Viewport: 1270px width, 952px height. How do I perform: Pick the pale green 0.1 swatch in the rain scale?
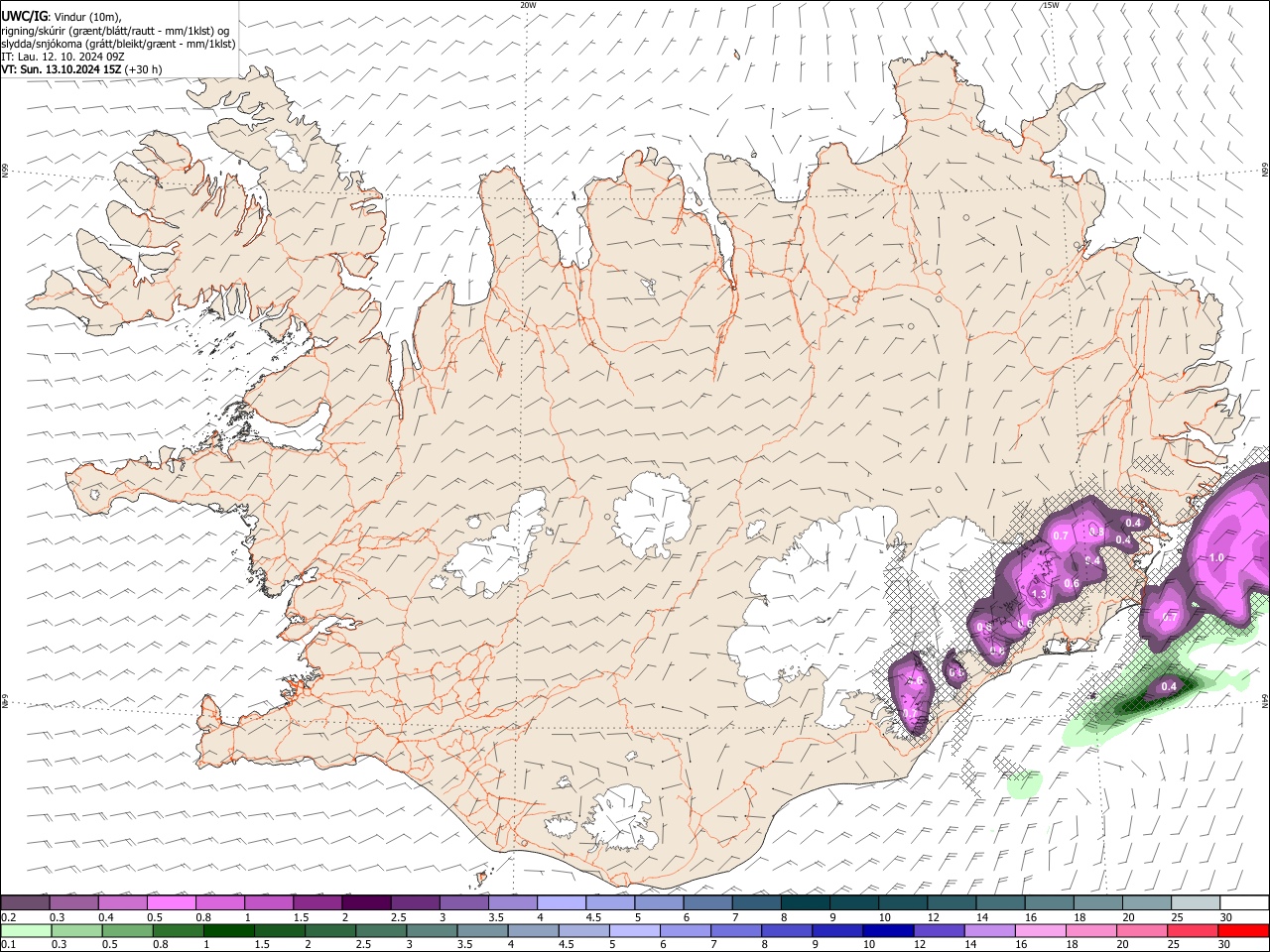click(26, 930)
